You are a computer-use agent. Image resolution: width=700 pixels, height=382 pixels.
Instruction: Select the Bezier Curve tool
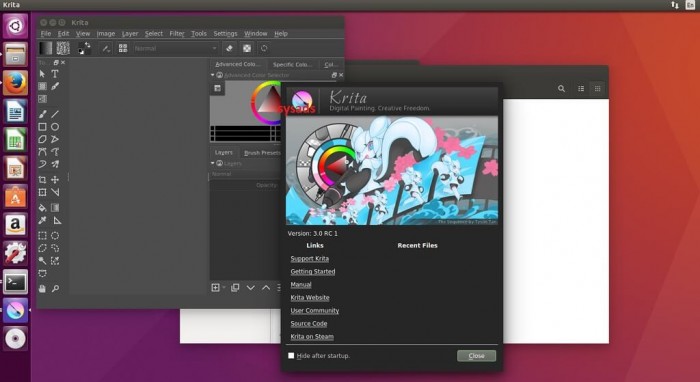[x=42, y=152]
